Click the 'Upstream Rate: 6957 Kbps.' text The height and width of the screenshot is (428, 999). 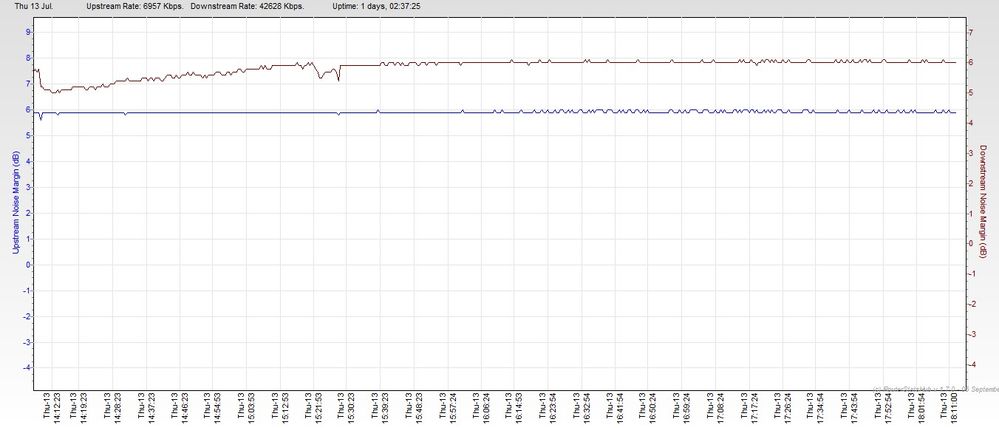(x=135, y=6)
